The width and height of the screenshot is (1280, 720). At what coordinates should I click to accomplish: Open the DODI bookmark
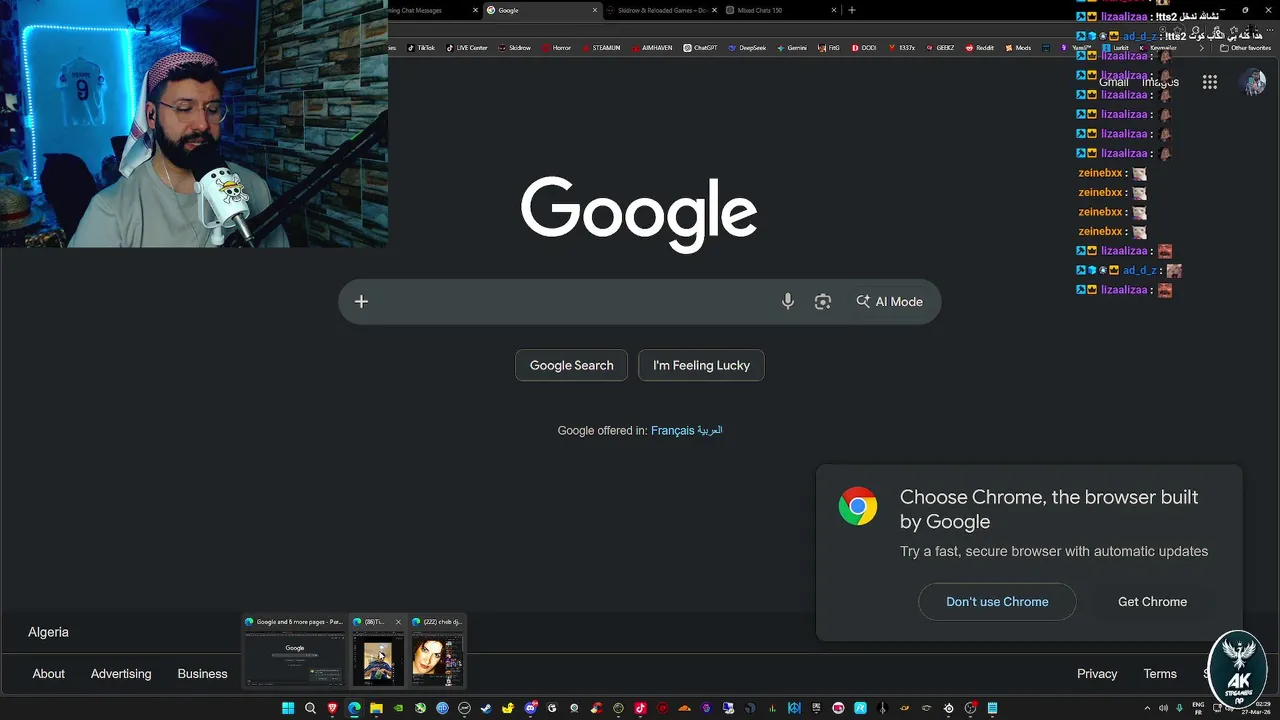coord(864,47)
